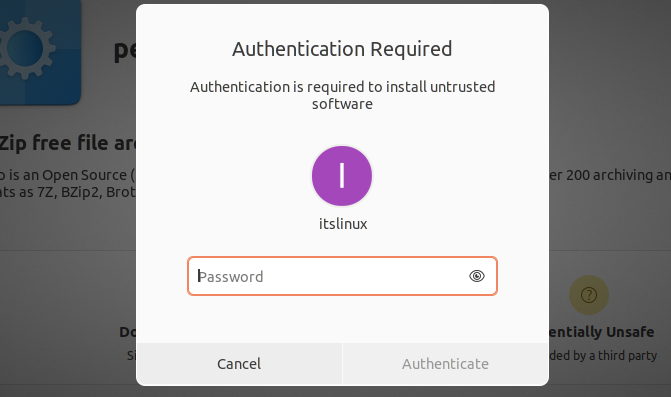Click the yellow question mark safety icon

589,295
